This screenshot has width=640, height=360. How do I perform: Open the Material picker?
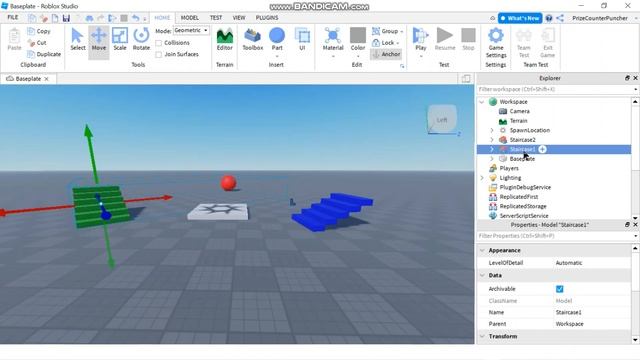point(333,40)
